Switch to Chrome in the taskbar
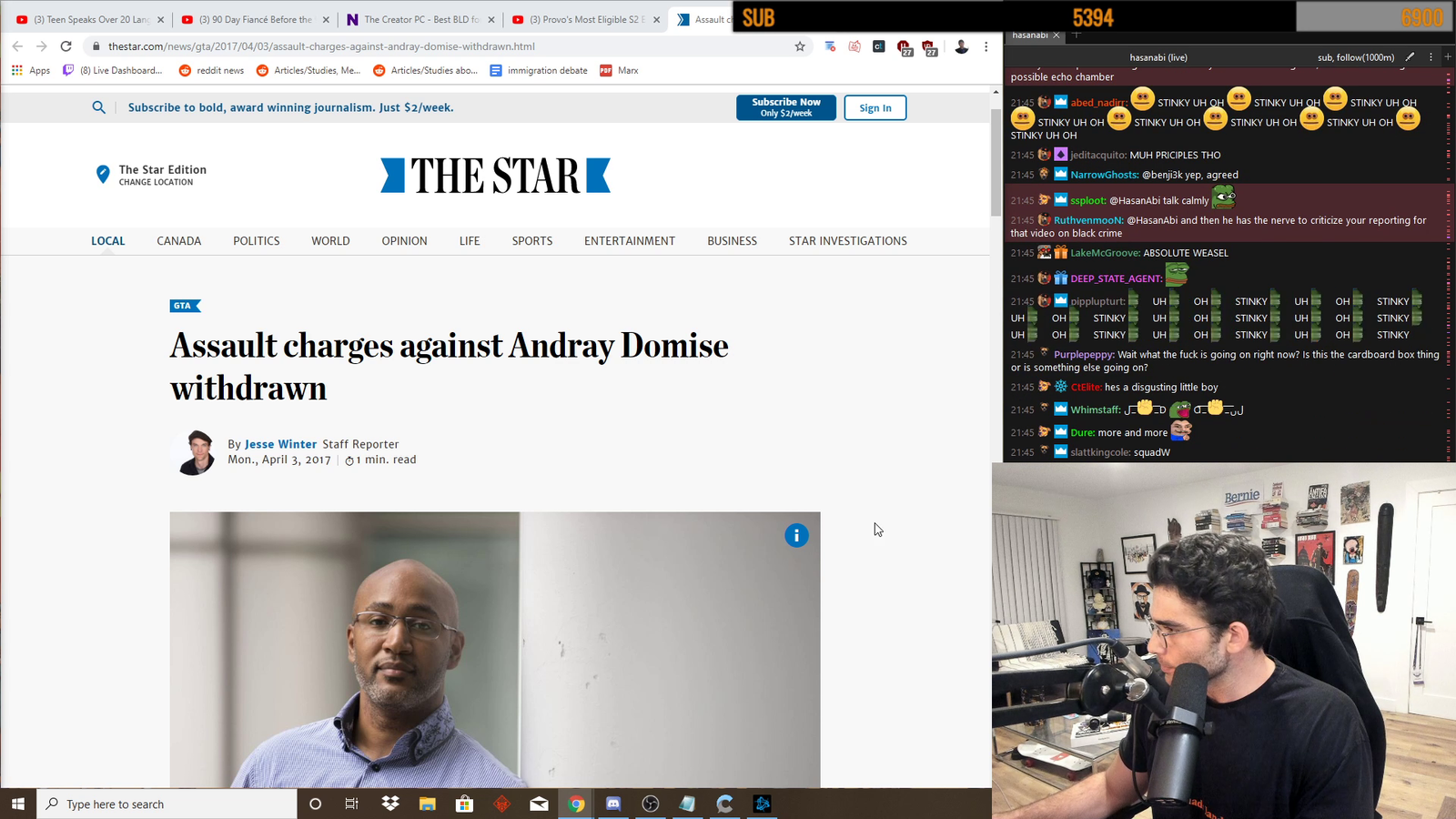This screenshot has height=819, width=1456. pyautogui.click(x=576, y=804)
